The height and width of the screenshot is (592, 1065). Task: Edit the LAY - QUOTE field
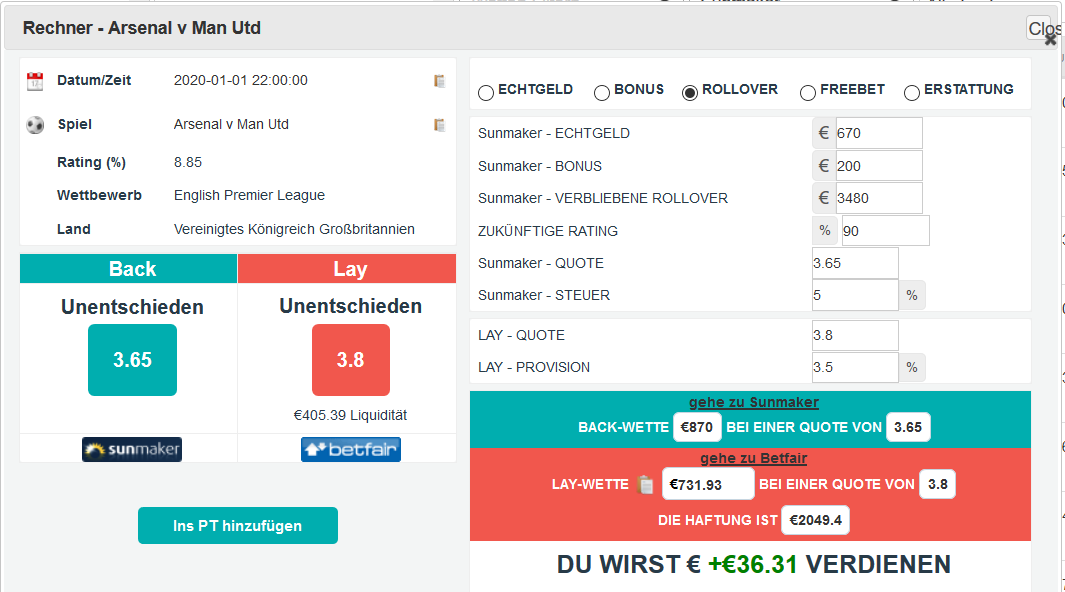[x=855, y=335]
